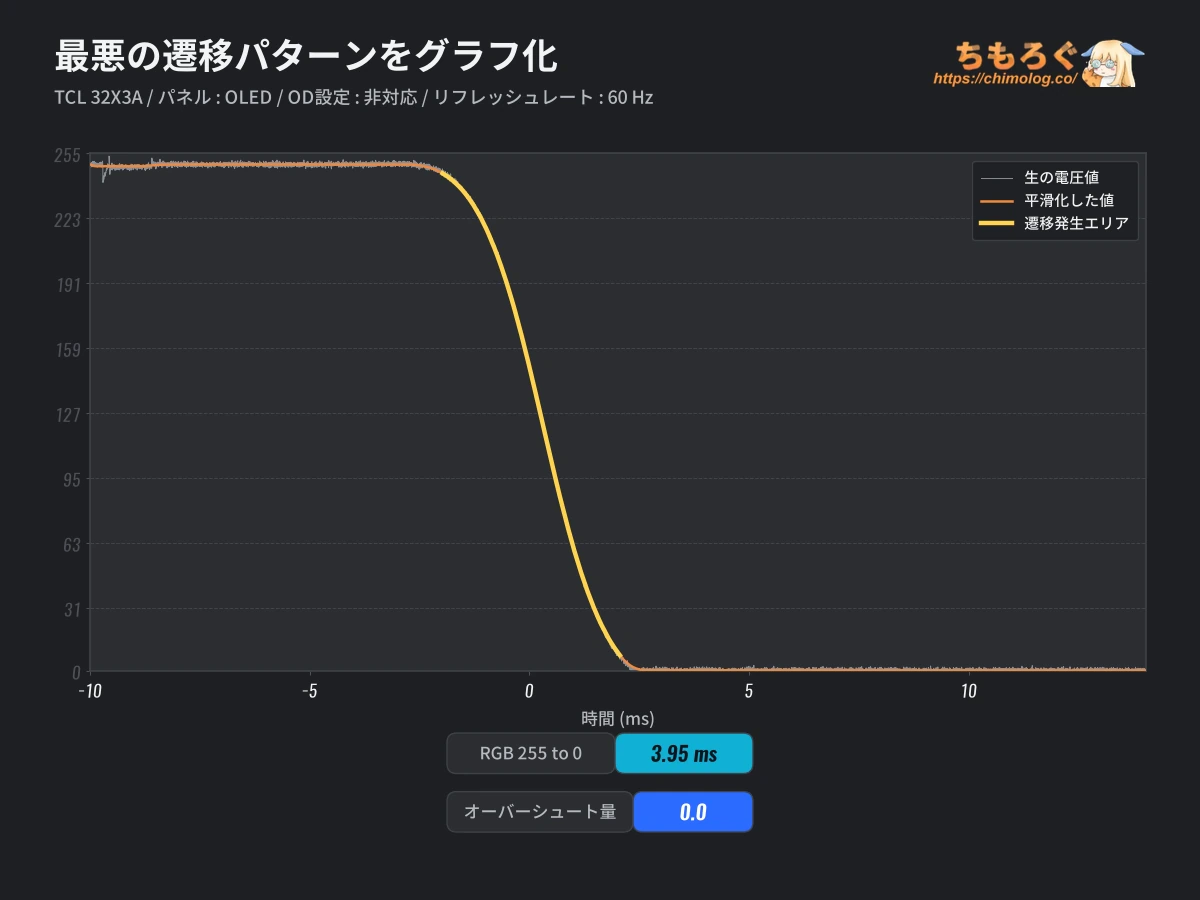Click the ちもろぐ logo text

click(1012, 52)
